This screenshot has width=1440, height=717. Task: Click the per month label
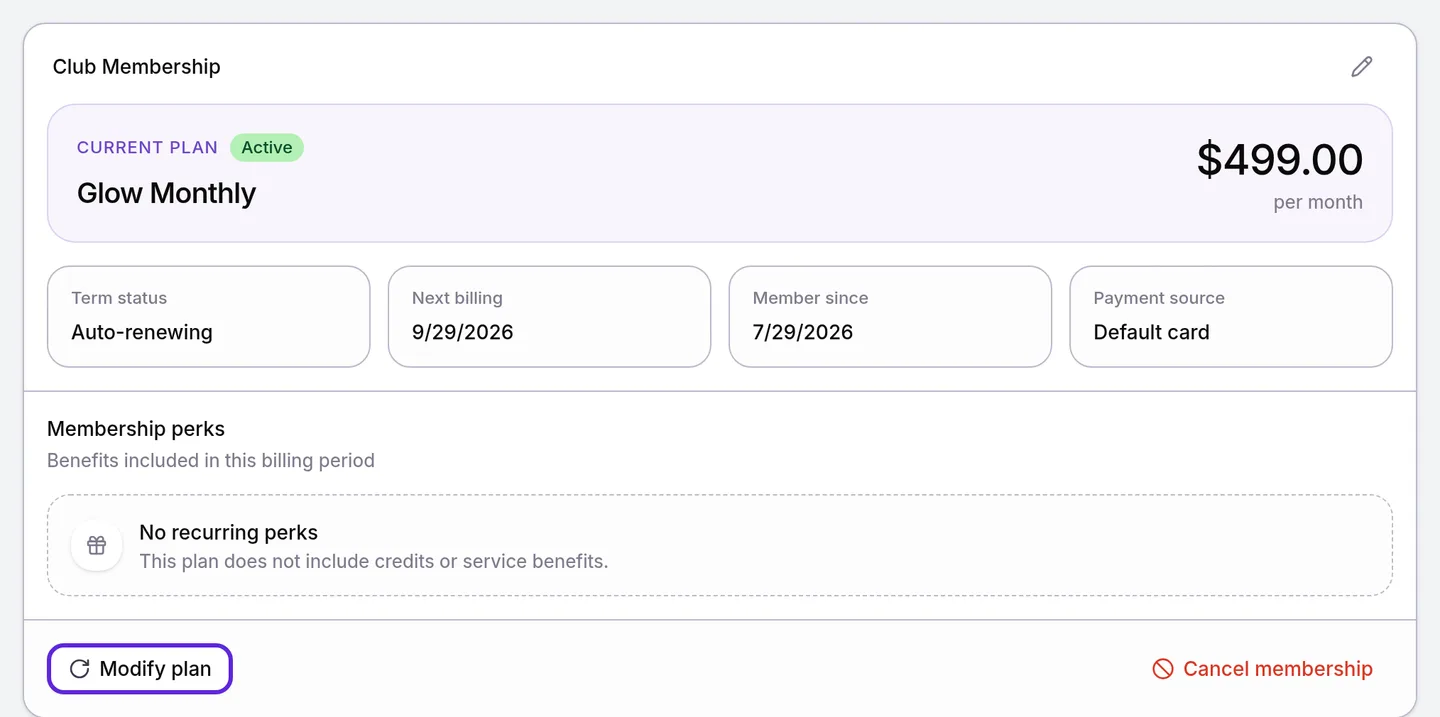tap(1318, 202)
